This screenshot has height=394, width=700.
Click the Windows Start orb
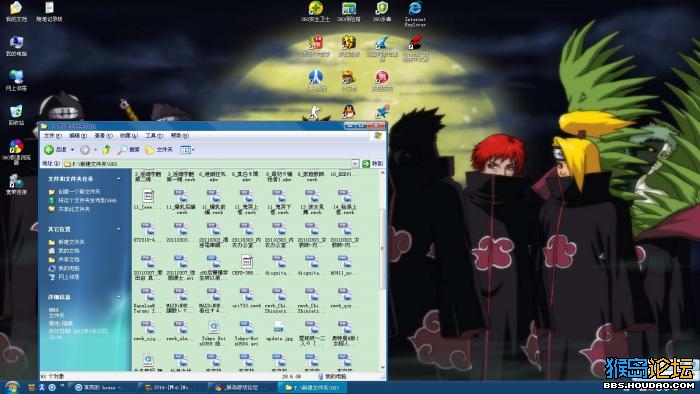click(12, 387)
